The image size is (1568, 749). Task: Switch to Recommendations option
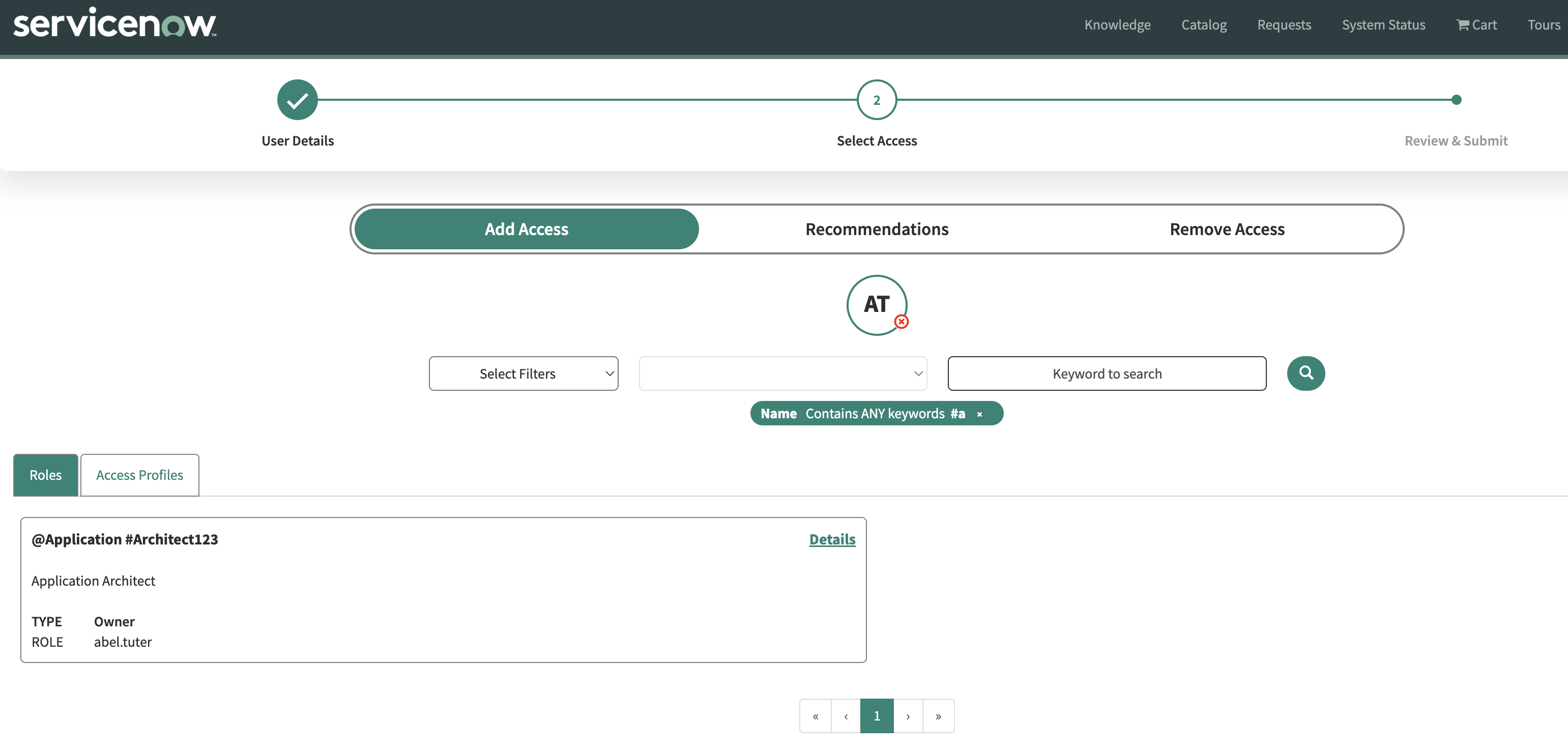point(877,229)
